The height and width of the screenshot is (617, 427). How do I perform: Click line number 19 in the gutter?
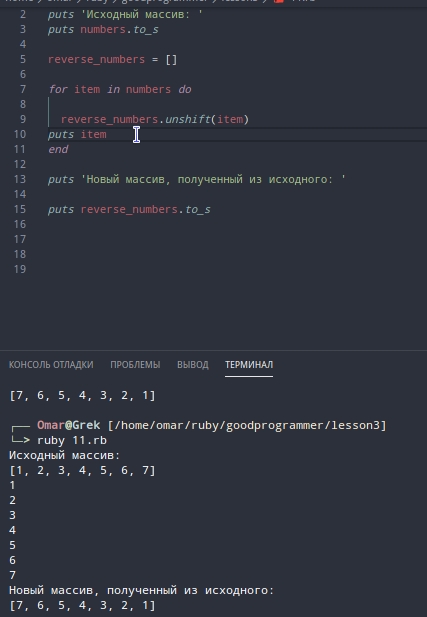coord(20,269)
